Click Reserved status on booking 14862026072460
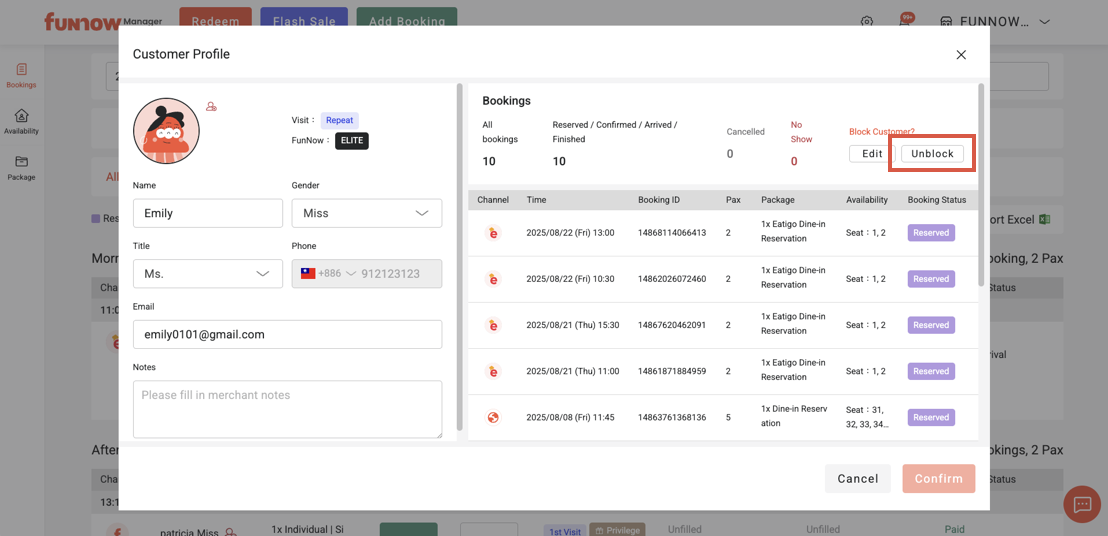 [930, 279]
